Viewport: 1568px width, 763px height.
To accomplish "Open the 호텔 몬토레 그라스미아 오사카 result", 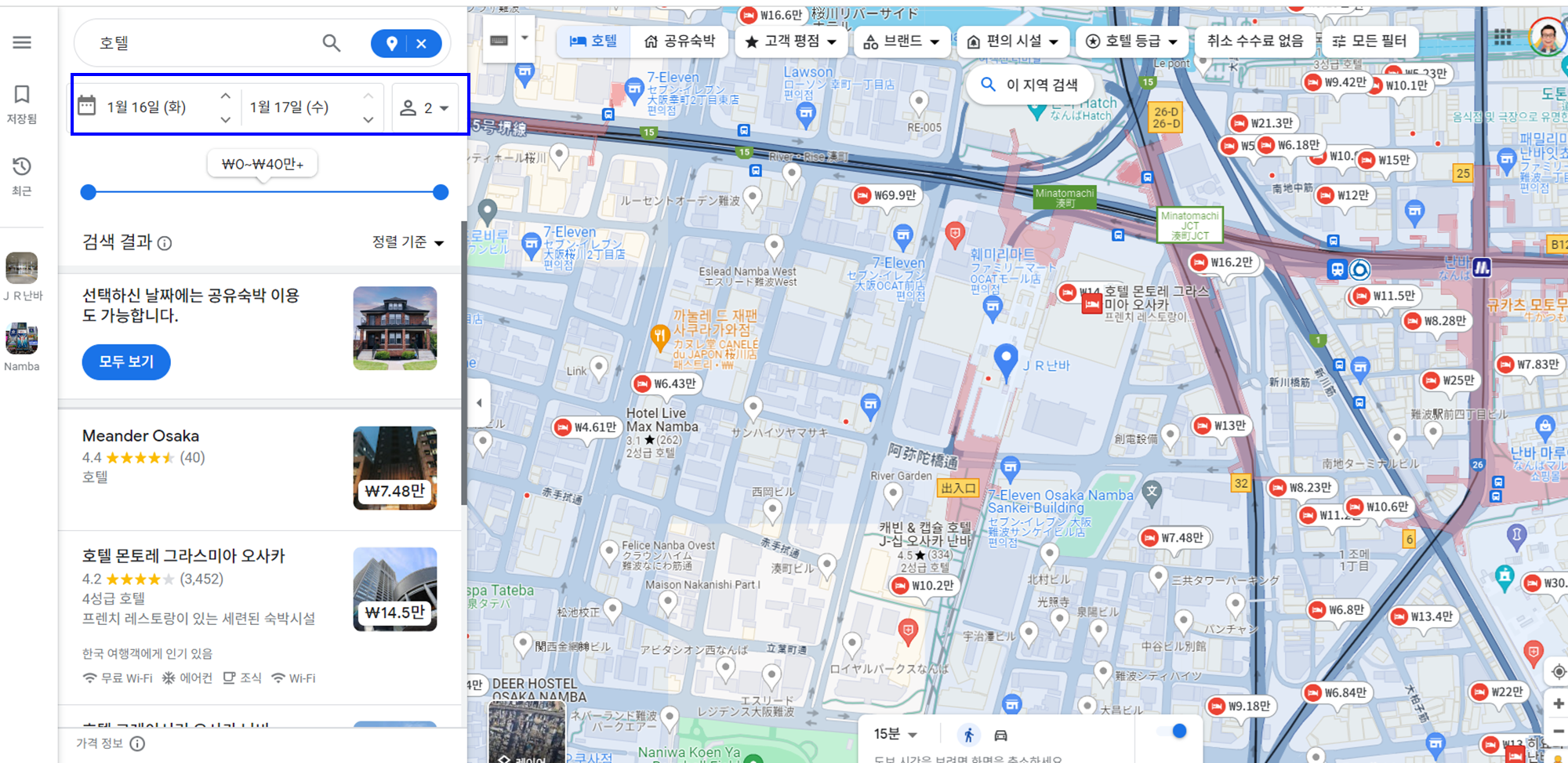I will tap(260, 618).
